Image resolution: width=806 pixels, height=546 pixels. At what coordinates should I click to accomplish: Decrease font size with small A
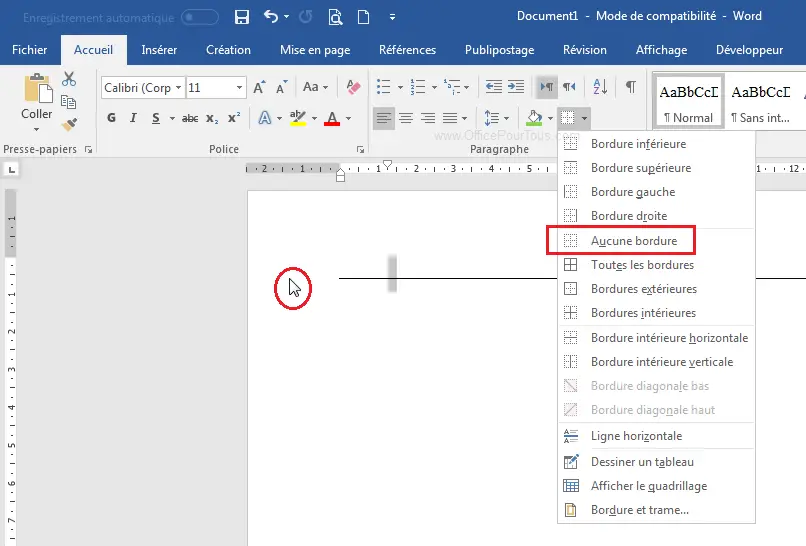click(281, 87)
